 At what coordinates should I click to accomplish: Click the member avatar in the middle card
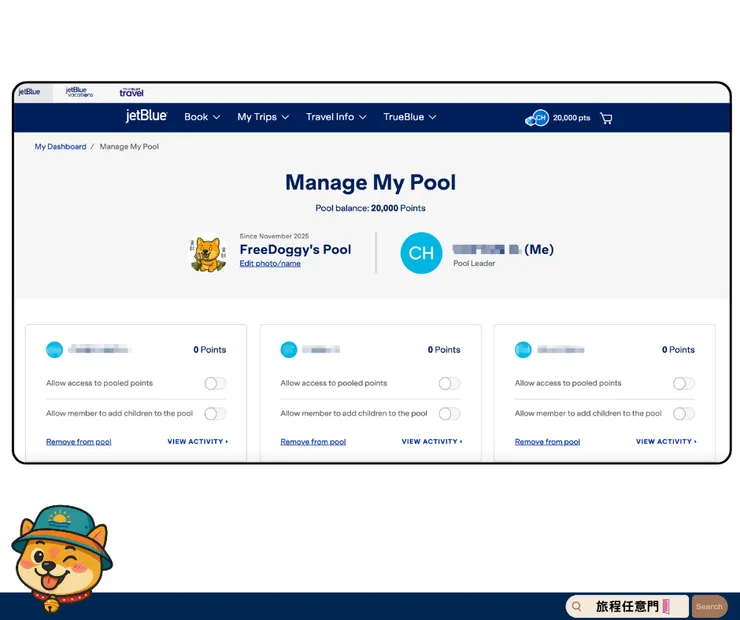(x=289, y=350)
